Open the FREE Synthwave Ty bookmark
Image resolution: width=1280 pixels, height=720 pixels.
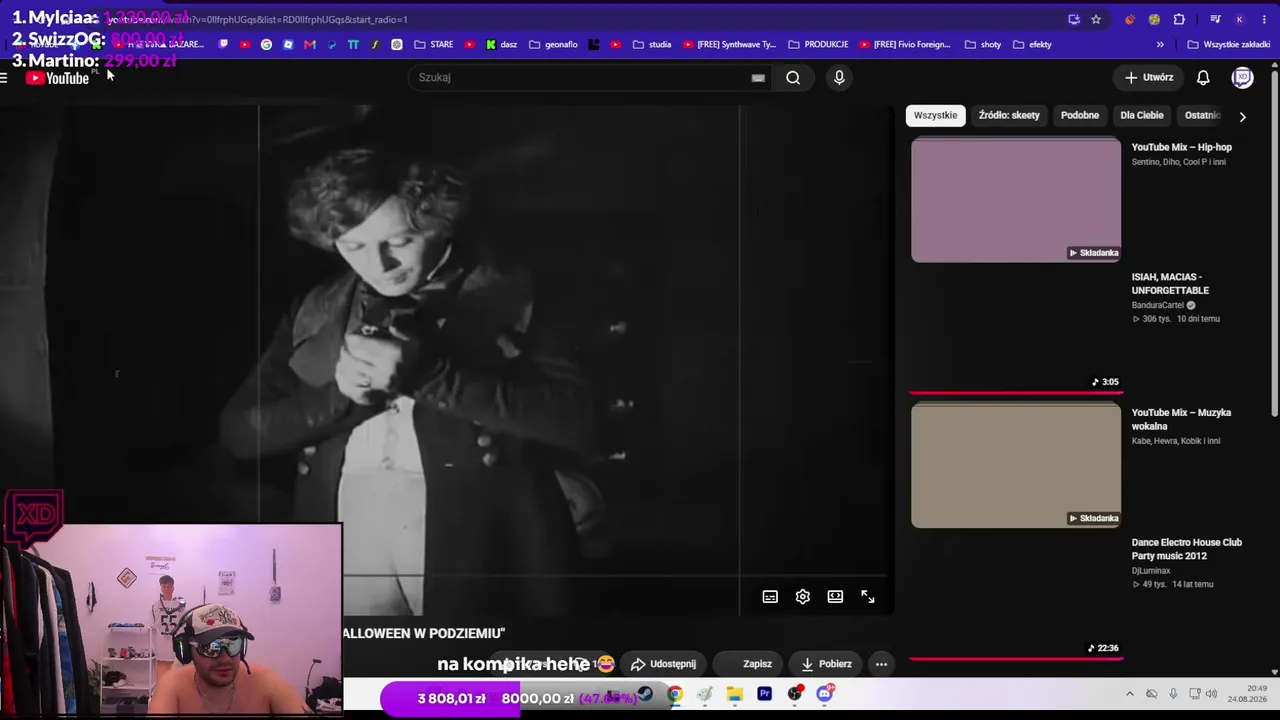point(730,44)
